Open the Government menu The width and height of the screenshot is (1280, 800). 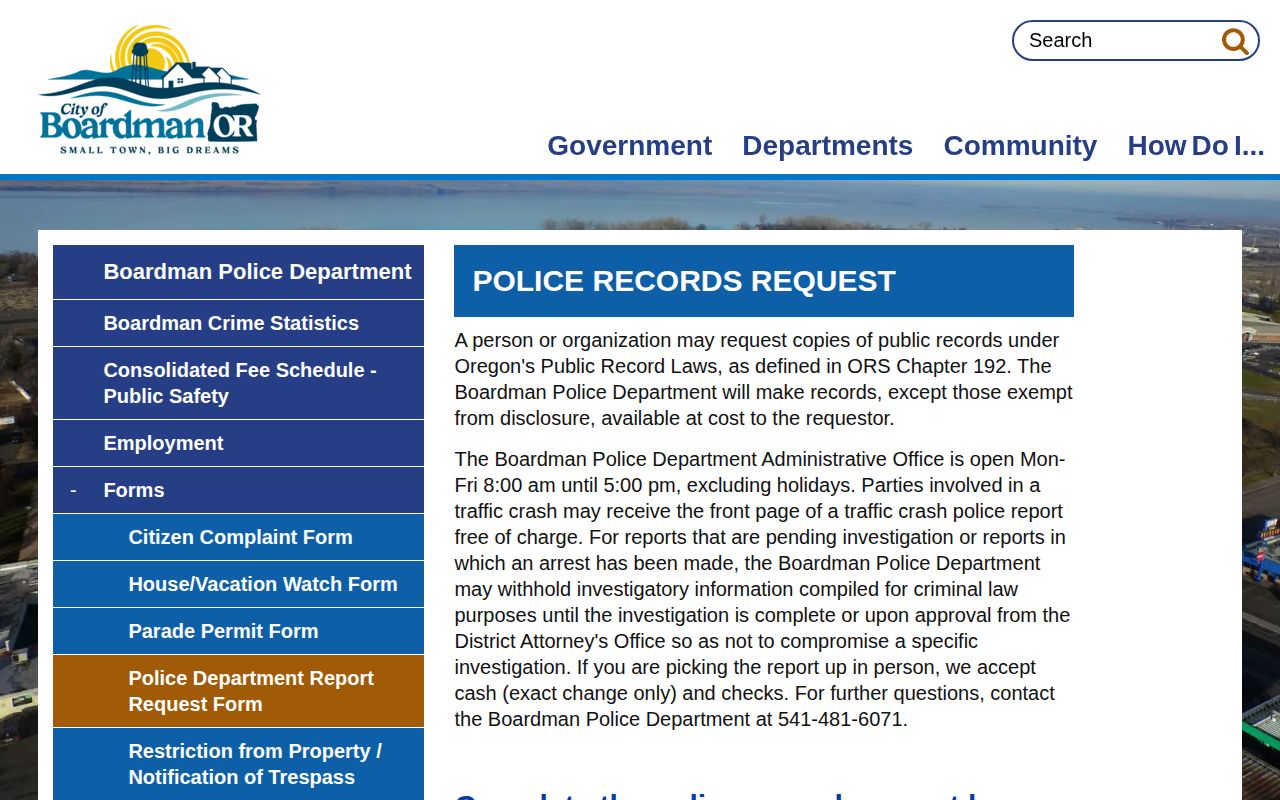tap(629, 146)
